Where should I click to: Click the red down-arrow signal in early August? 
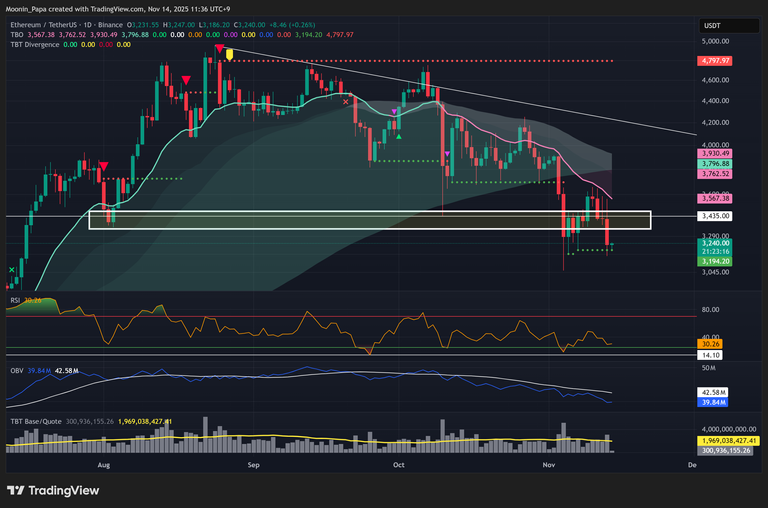click(104, 166)
